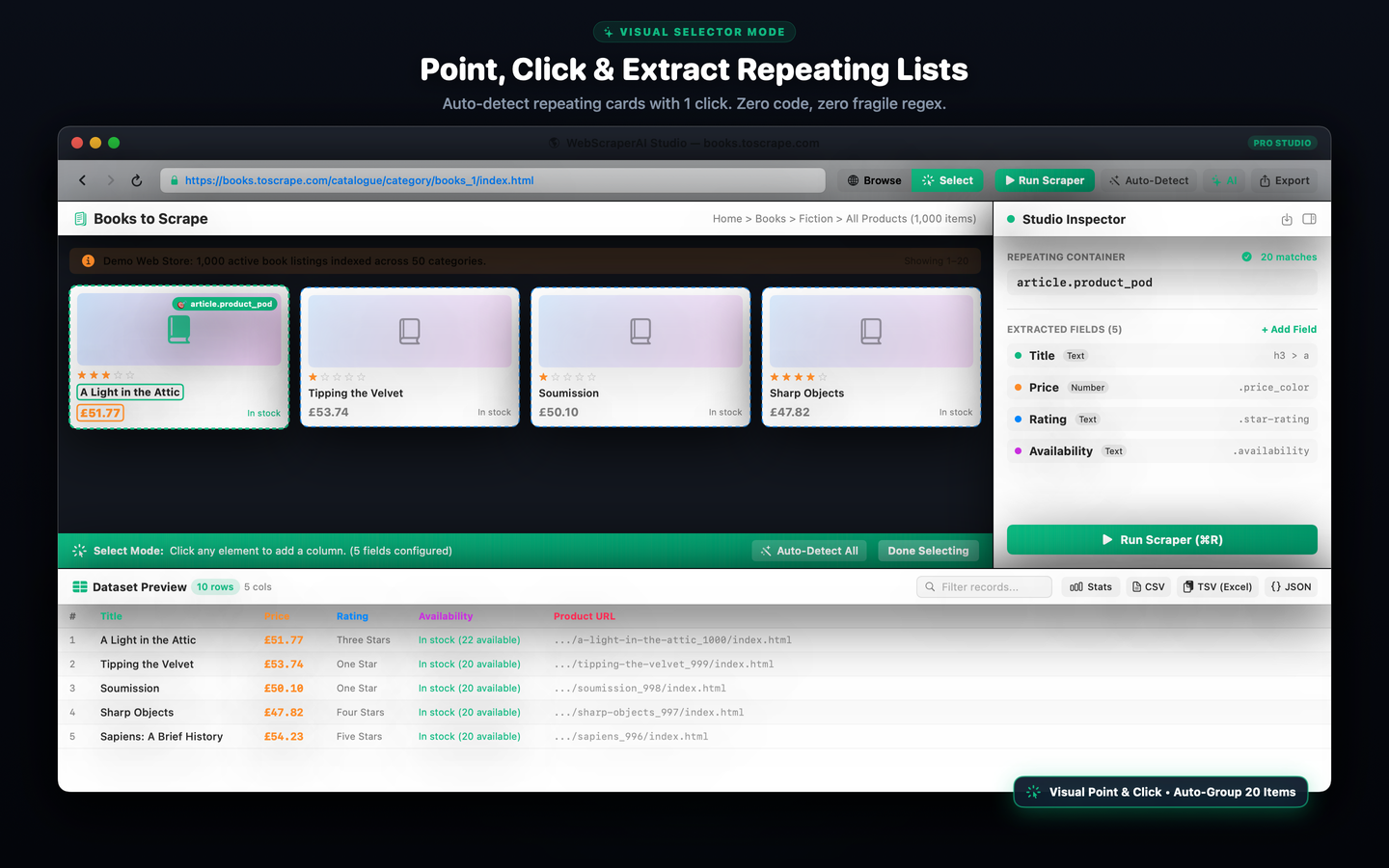Image resolution: width=1389 pixels, height=868 pixels.
Task: Click Fiction in the breadcrumb
Action: (x=816, y=219)
